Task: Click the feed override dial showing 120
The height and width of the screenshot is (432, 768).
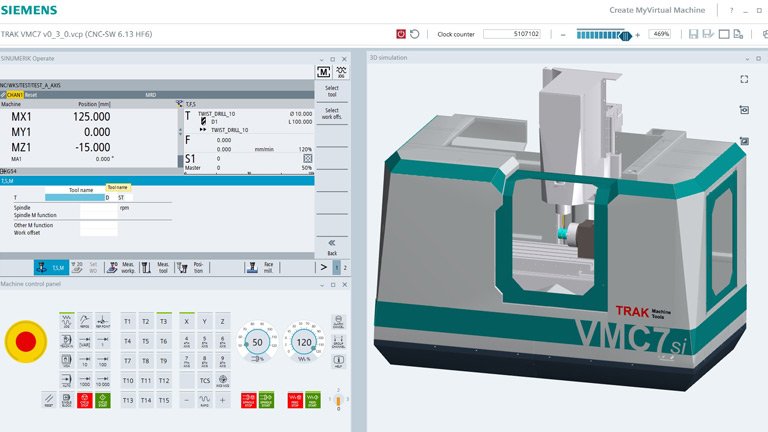Action: pos(304,342)
